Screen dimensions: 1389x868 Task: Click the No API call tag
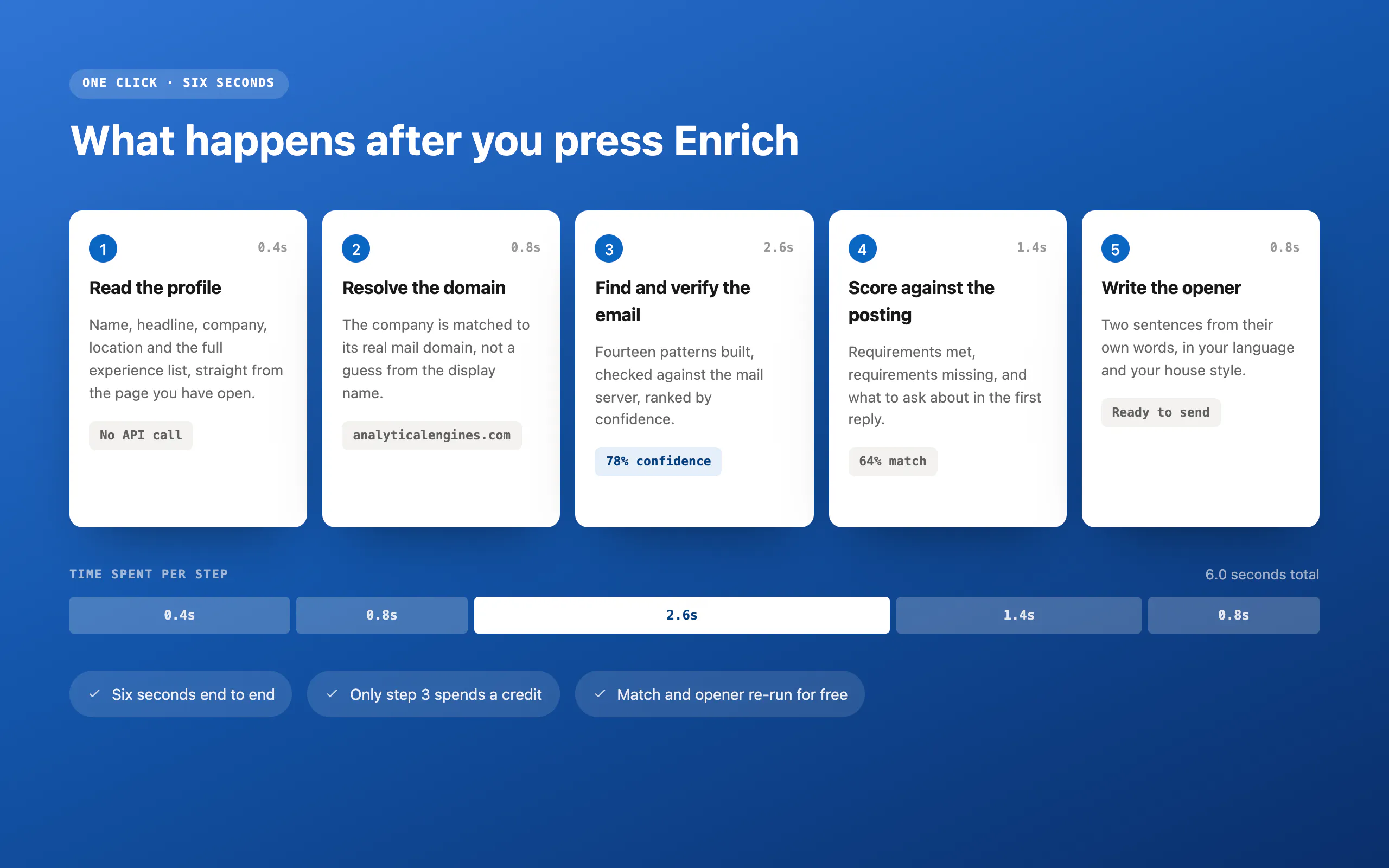[x=141, y=435]
